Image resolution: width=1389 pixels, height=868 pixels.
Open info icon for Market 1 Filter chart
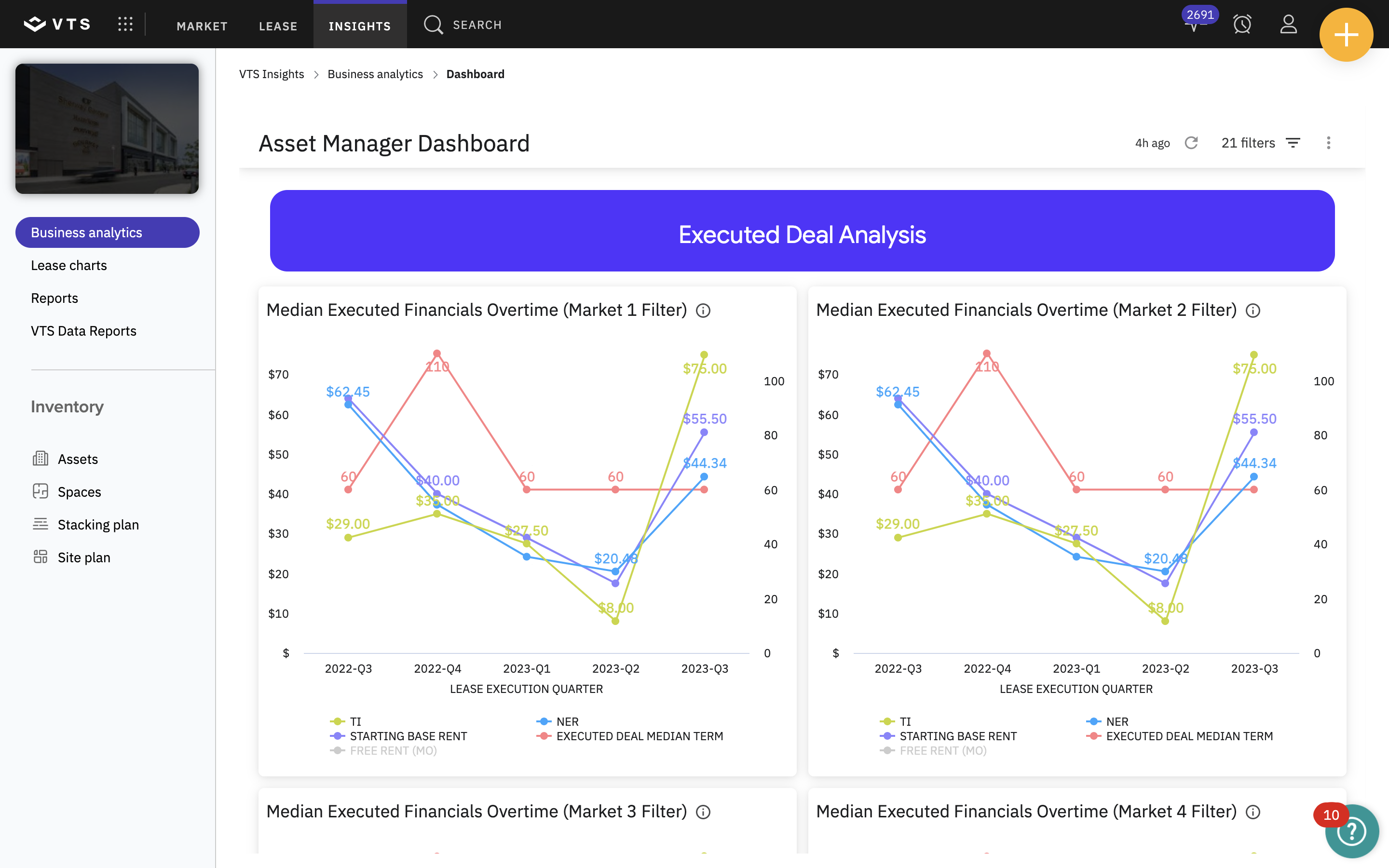click(x=703, y=311)
